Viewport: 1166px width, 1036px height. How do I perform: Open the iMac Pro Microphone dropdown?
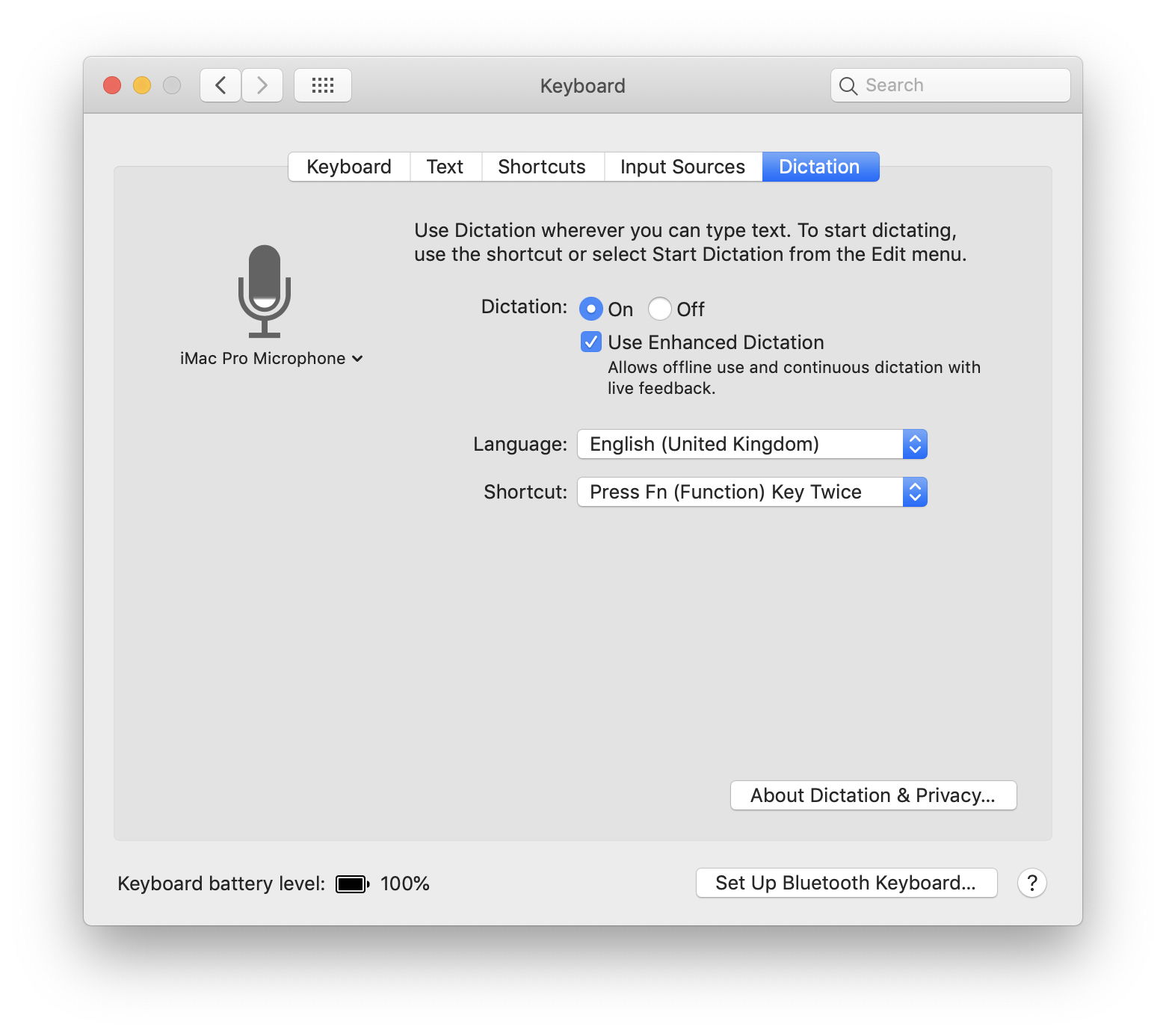tap(271, 359)
